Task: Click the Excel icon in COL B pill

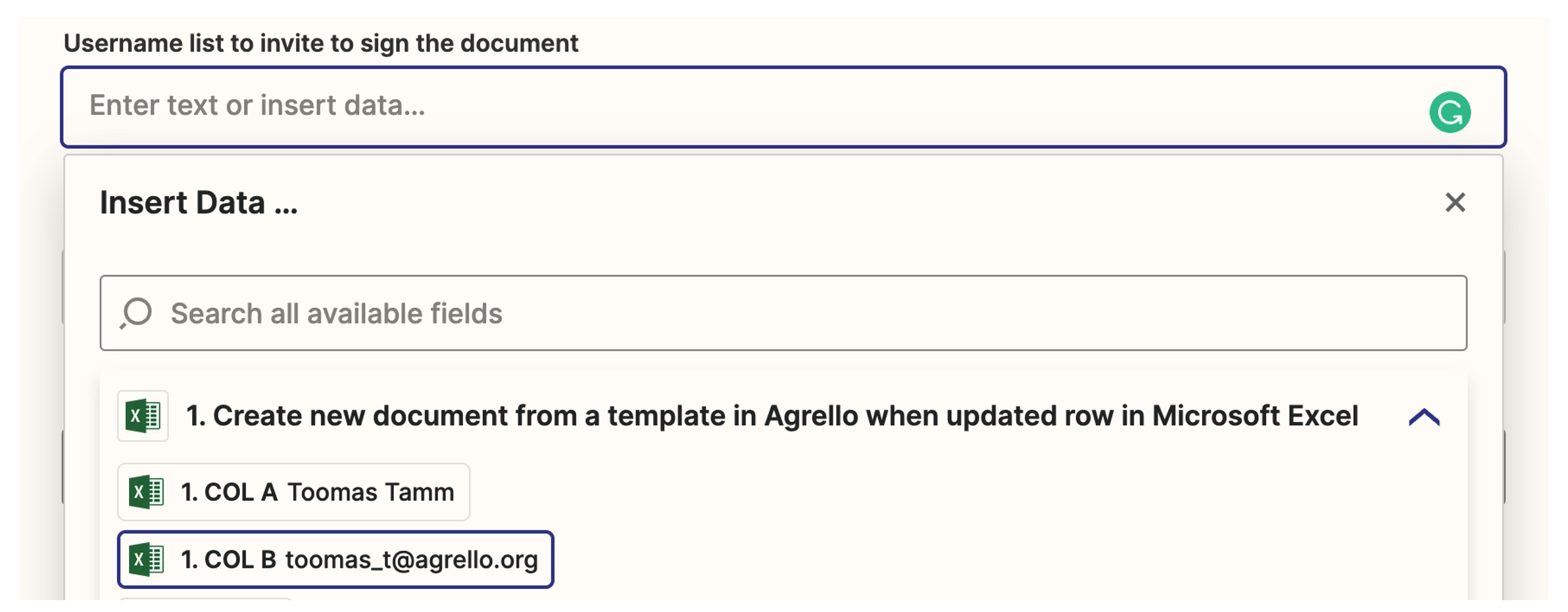Action: (x=146, y=559)
